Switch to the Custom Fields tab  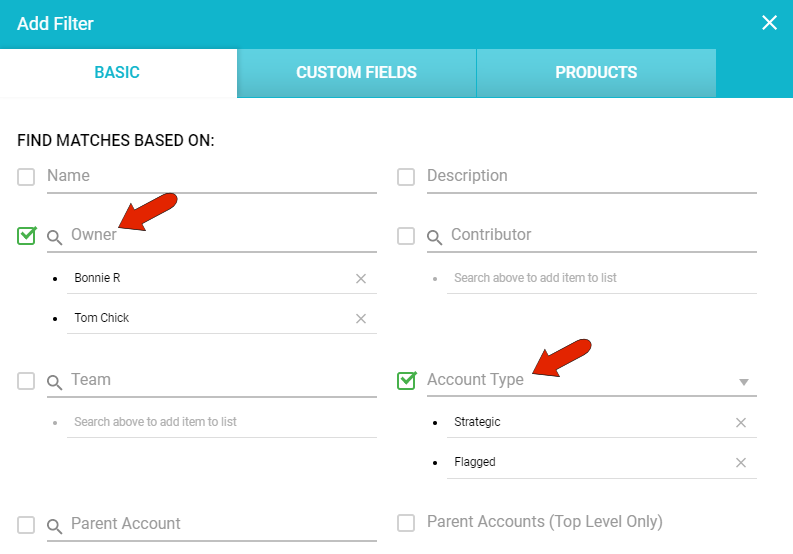click(356, 73)
